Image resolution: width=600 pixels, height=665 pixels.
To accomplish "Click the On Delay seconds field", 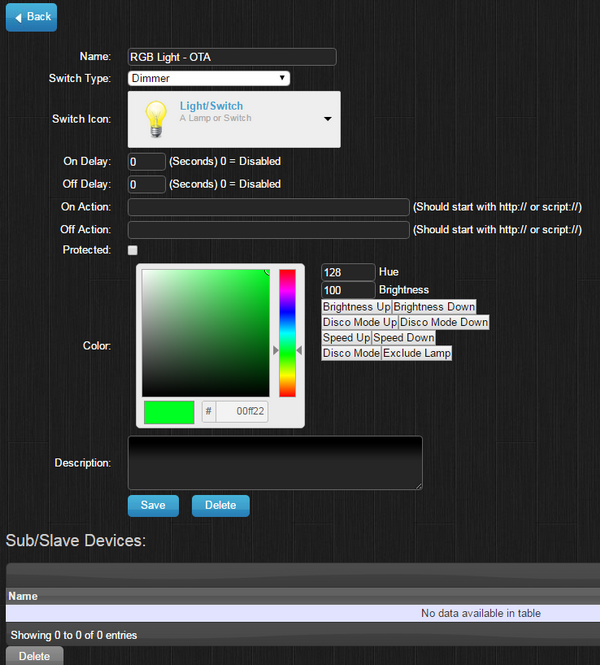I will [x=147, y=161].
